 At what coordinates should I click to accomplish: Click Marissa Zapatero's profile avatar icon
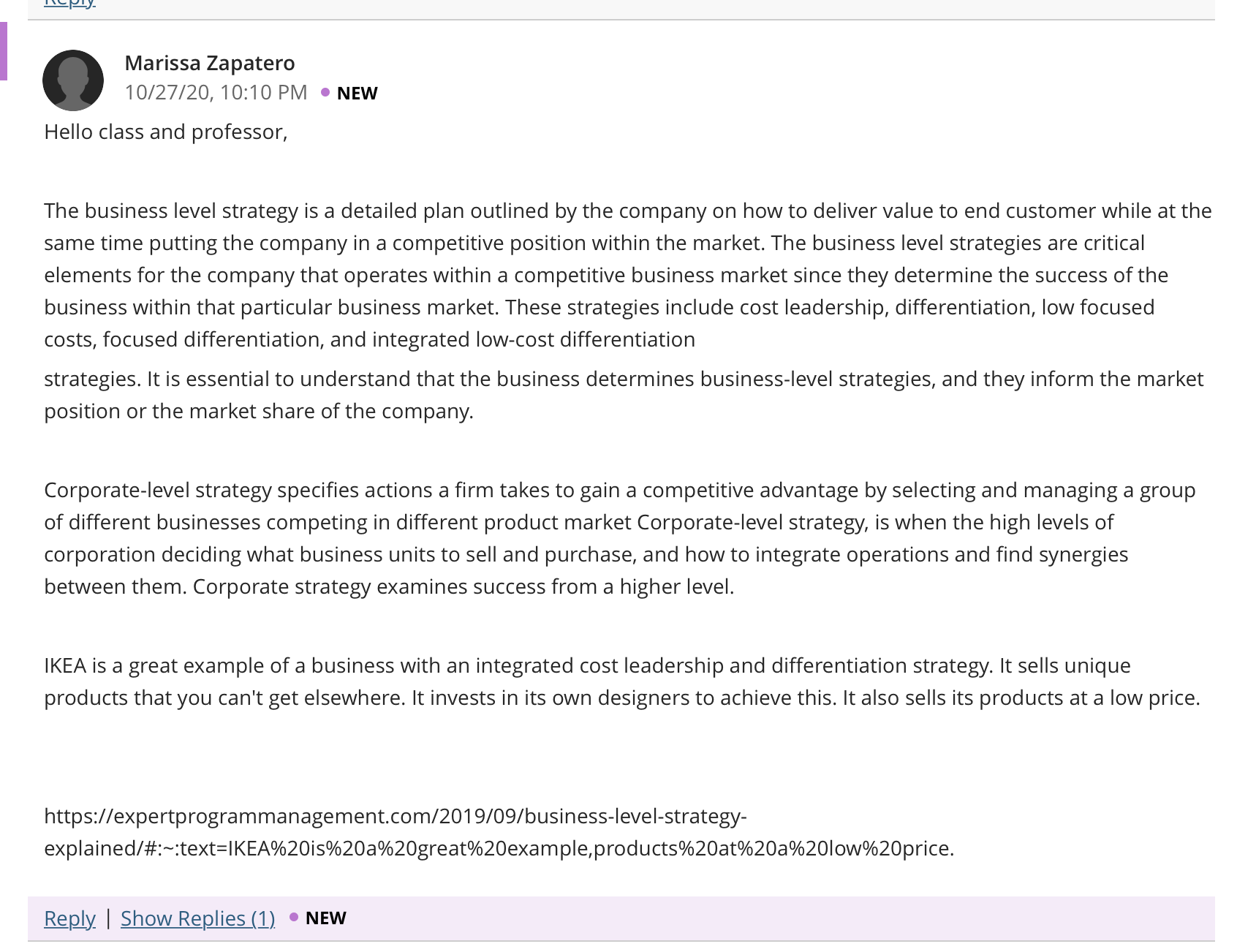coord(73,80)
